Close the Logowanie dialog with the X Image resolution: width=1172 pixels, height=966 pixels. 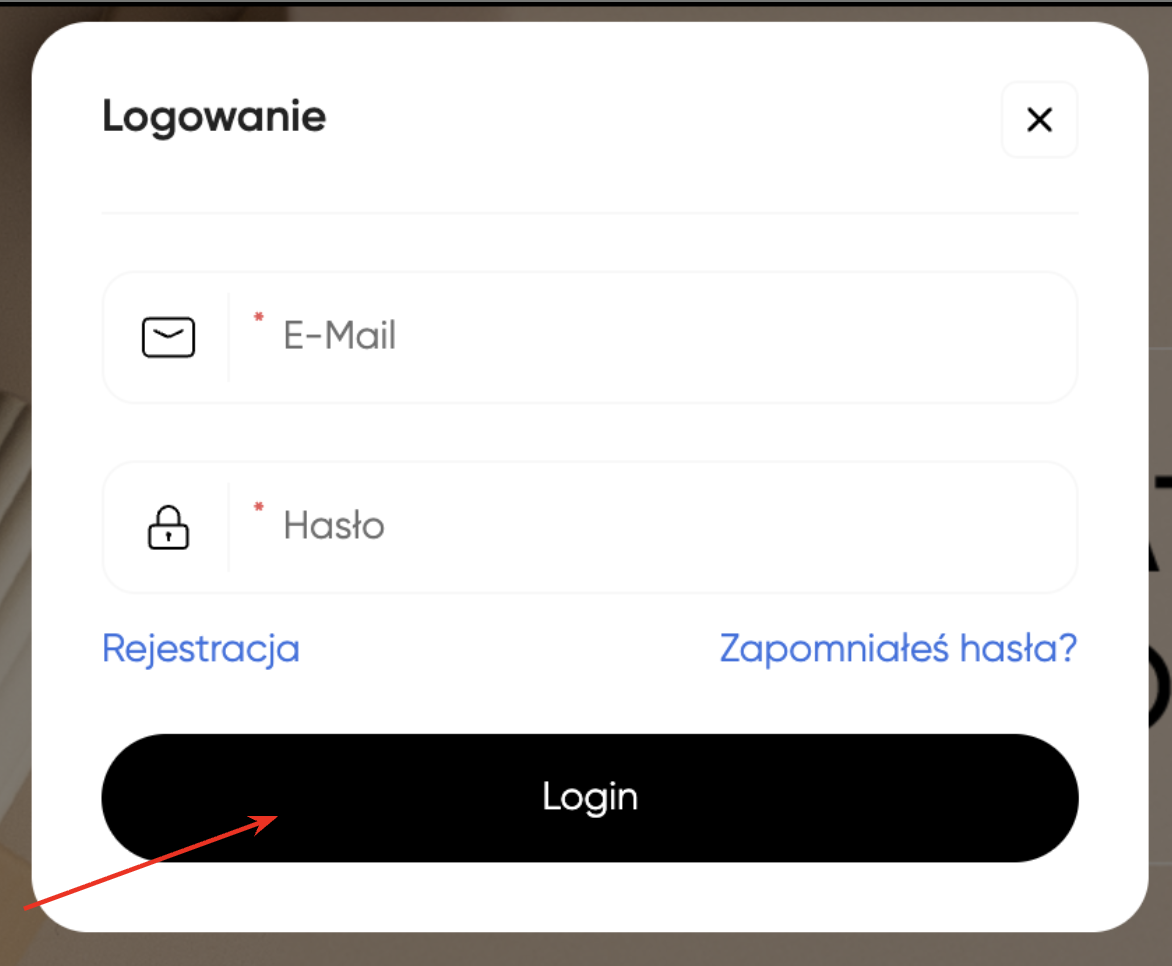click(x=1039, y=120)
